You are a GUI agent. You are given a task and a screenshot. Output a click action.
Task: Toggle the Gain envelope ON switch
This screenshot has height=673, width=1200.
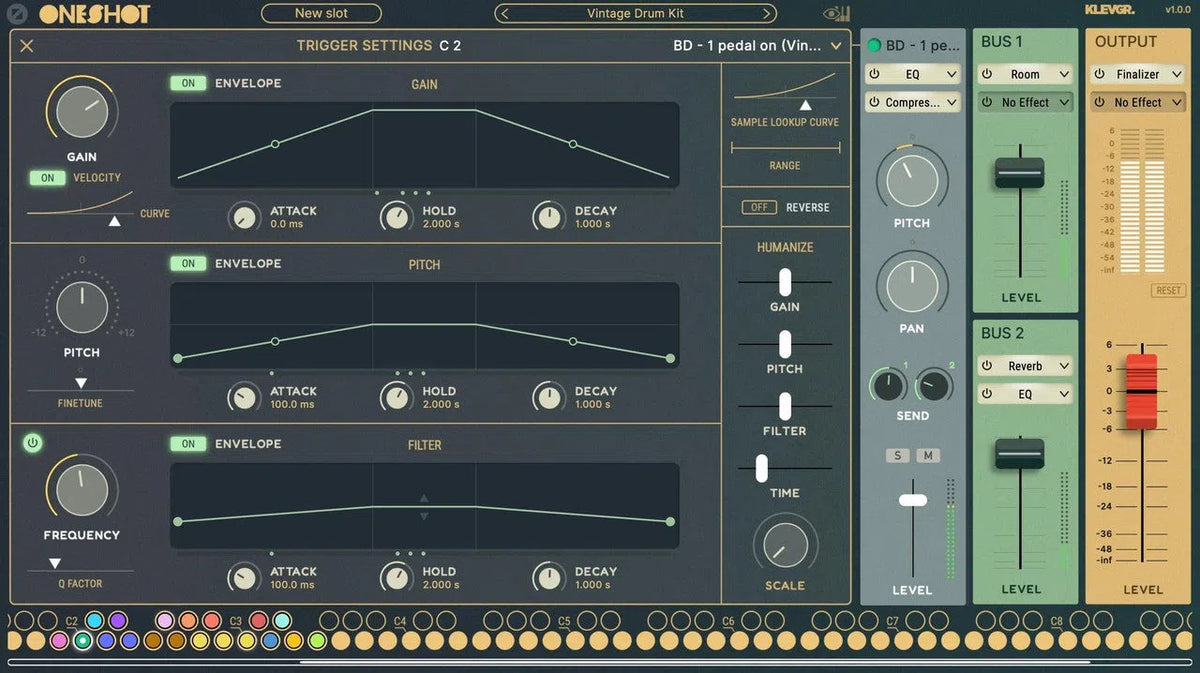point(188,83)
